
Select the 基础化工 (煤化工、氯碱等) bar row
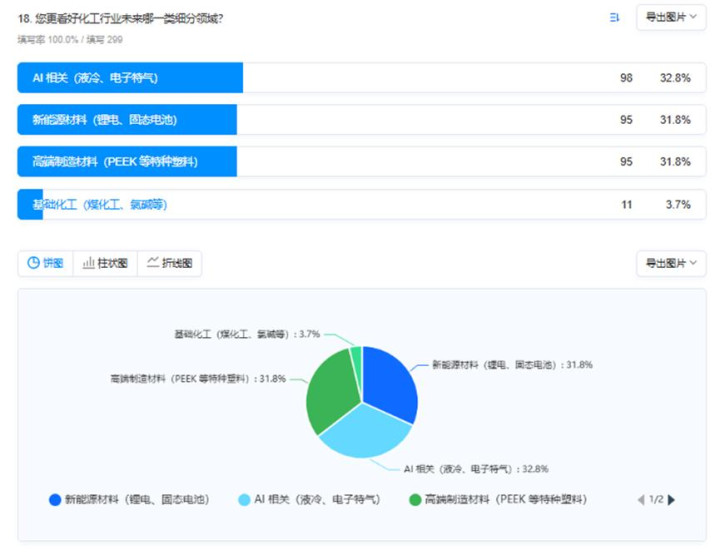pos(361,204)
